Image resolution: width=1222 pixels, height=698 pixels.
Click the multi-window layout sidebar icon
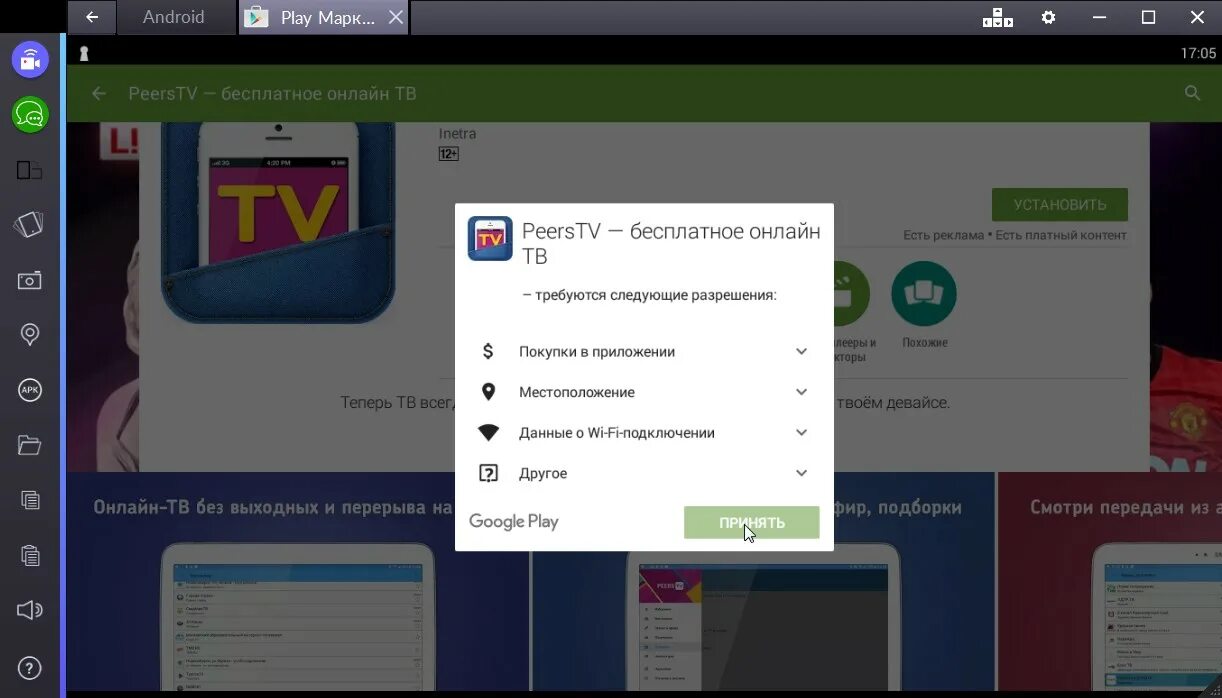[x=30, y=170]
